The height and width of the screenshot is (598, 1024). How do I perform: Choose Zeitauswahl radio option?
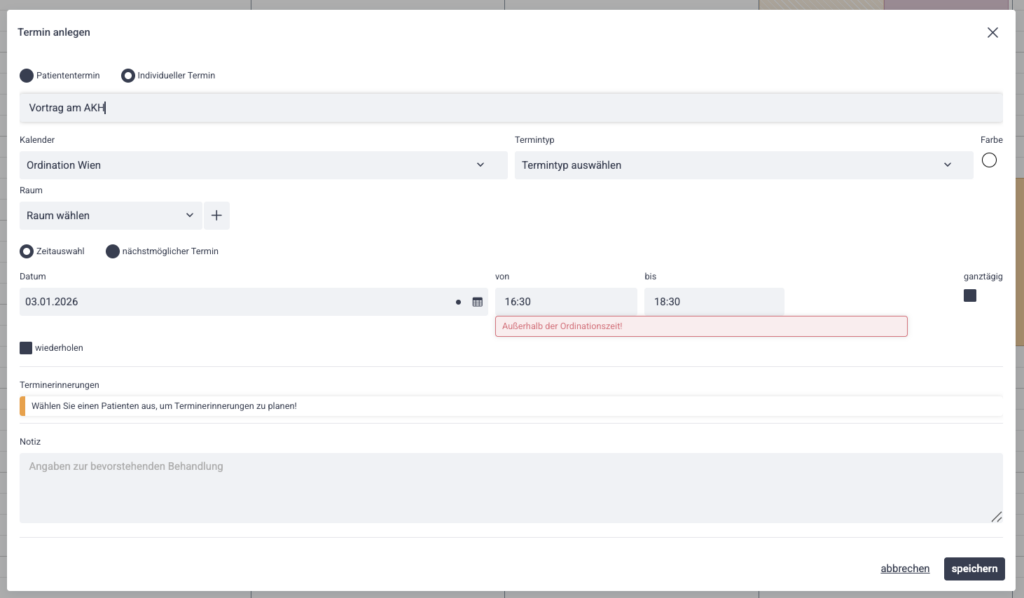[27, 251]
